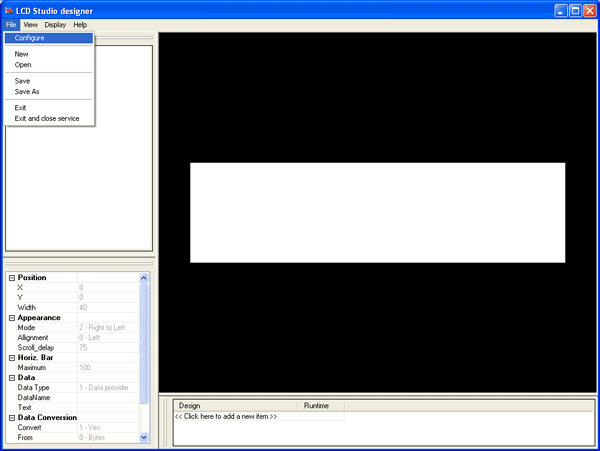Screen dimensions: 600x451
Task: Click the From value 0 - Bytes
Action: [108, 437]
